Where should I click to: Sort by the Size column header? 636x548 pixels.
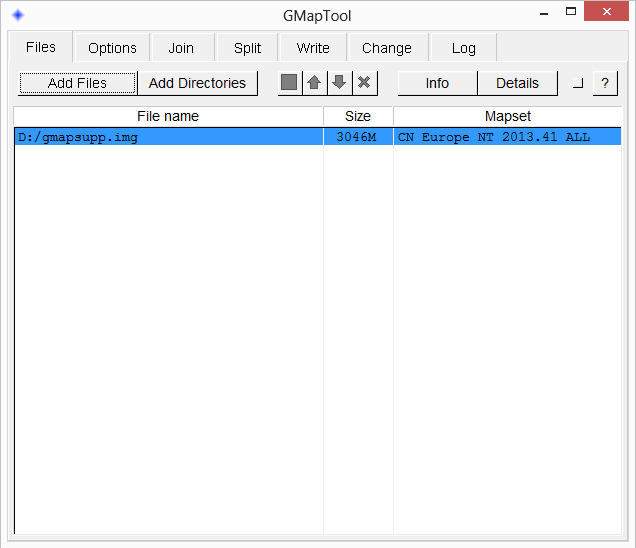click(x=358, y=116)
